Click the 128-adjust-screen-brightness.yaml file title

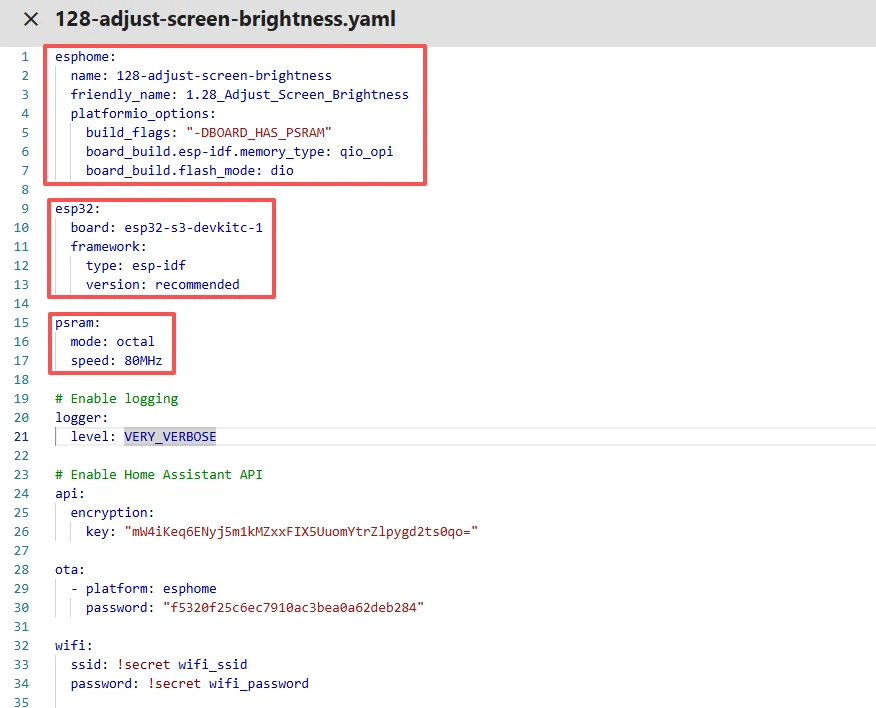[x=225, y=19]
